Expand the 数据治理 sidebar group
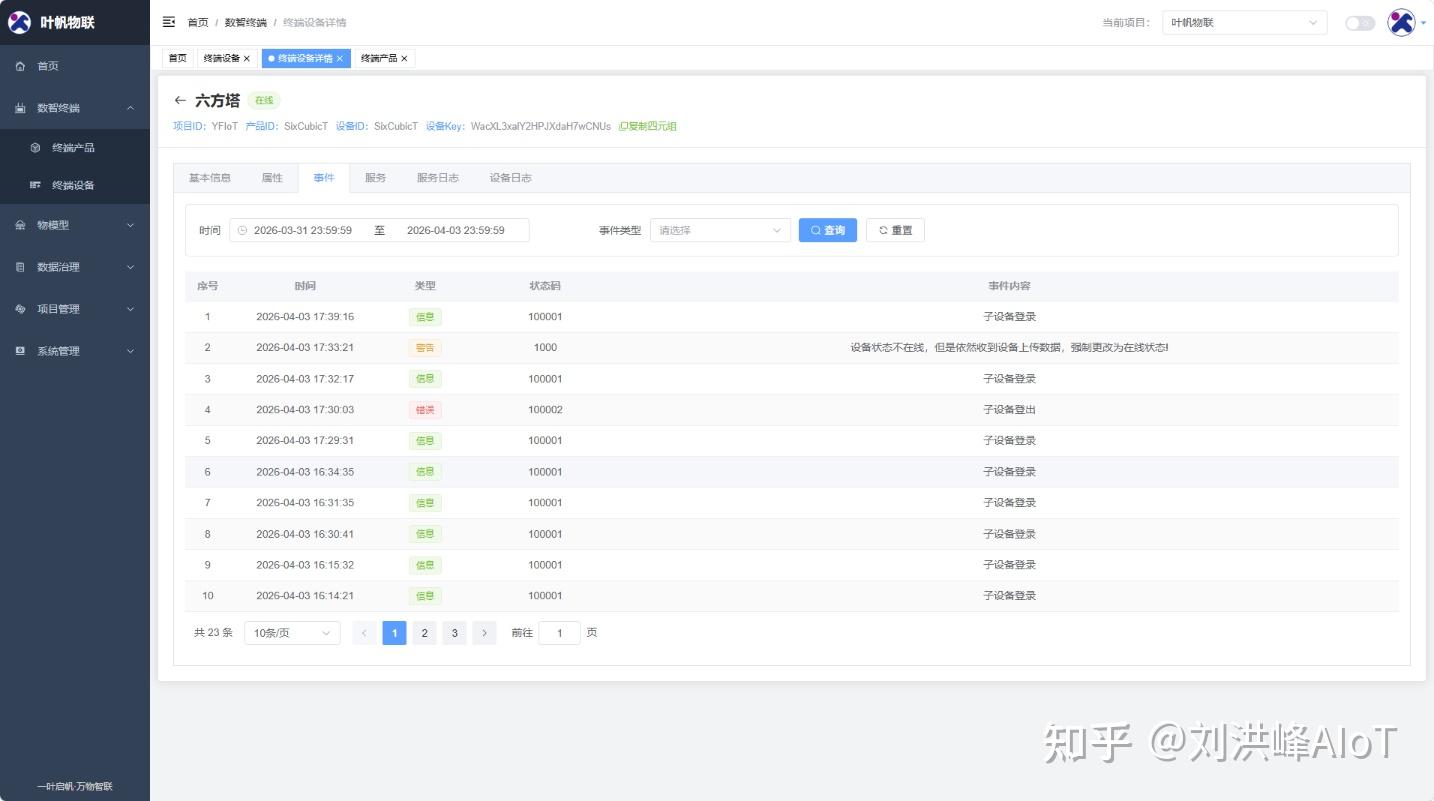 75,267
